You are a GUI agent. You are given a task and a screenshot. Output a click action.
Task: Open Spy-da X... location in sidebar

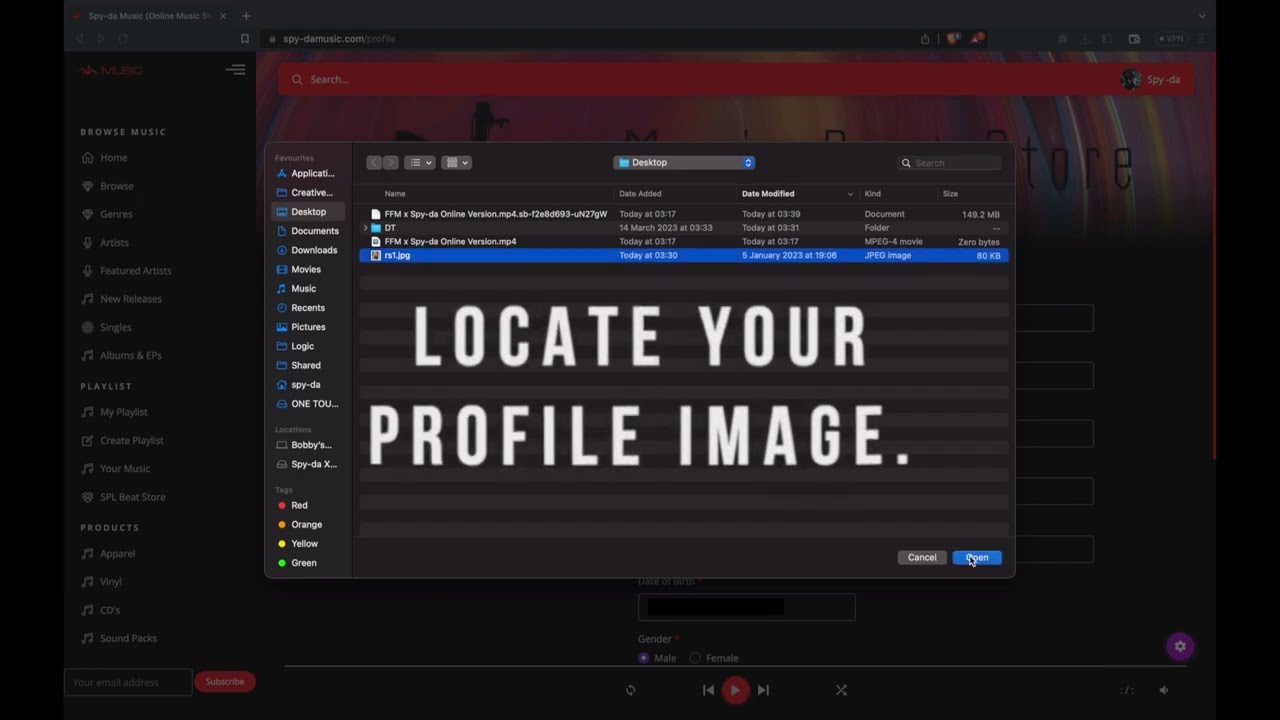308,464
